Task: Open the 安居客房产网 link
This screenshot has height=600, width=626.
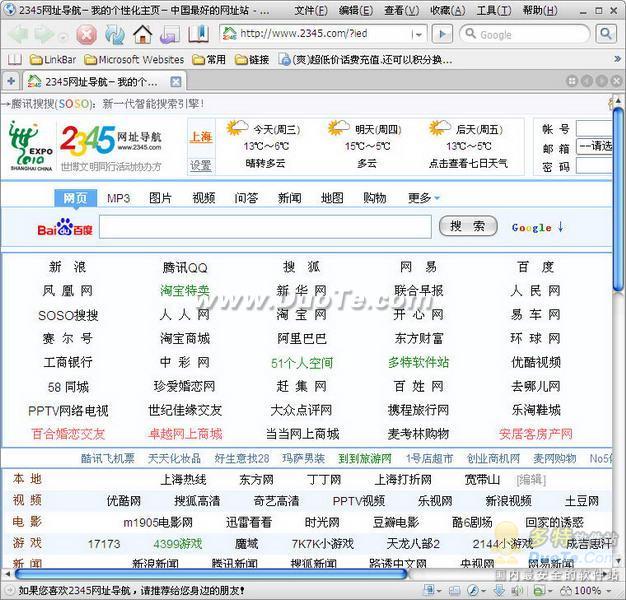Action: click(535, 434)
